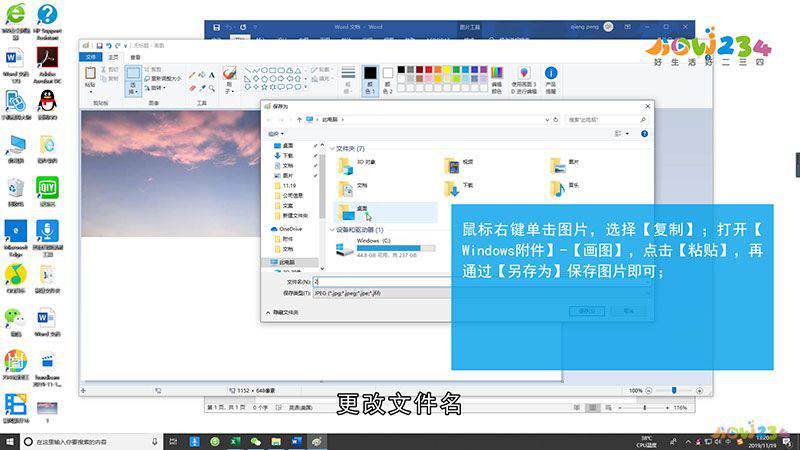Adjust the Paint zoom slider in status bar
This screenshot has width=800, height=450.
click(x=674, y=390)
